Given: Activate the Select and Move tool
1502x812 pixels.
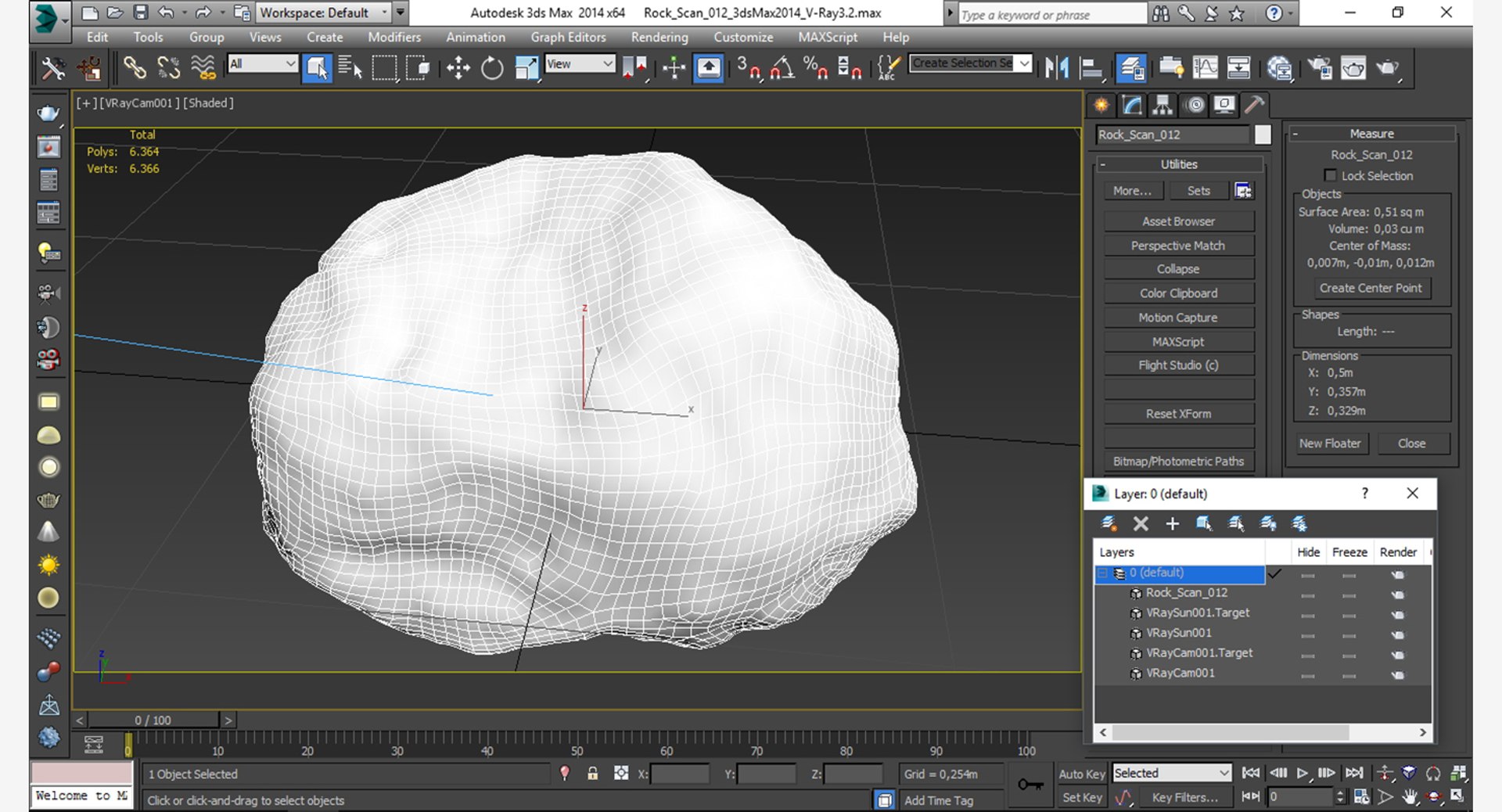Looking at the screenshot, I should pos(458,68).
